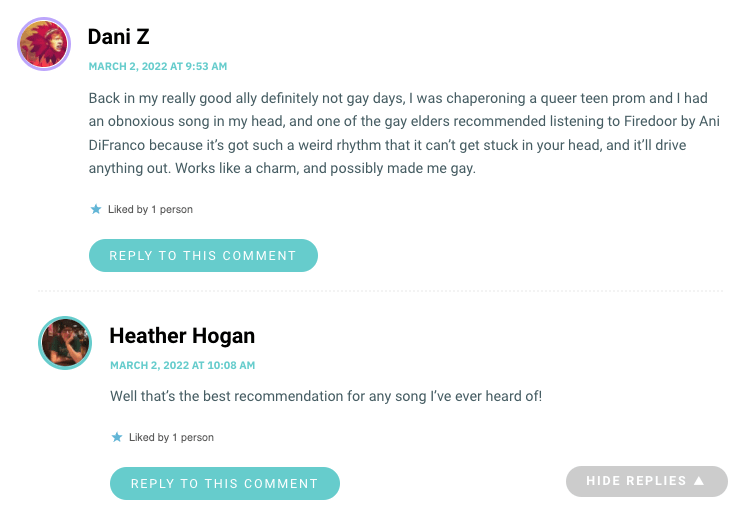Image resolution: width=742 pixels, height=514 pixels.
Task: Click the upward triangle in Hide Replies
Action: (x=699, y=481)
